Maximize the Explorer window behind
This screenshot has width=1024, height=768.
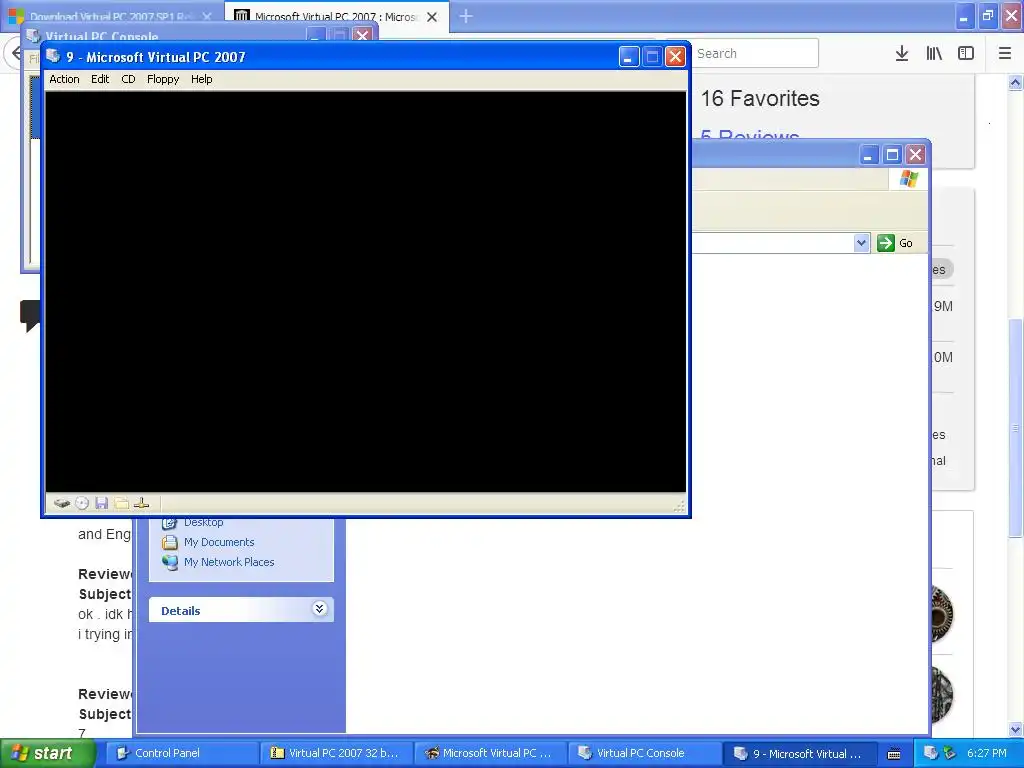(892, 155)
